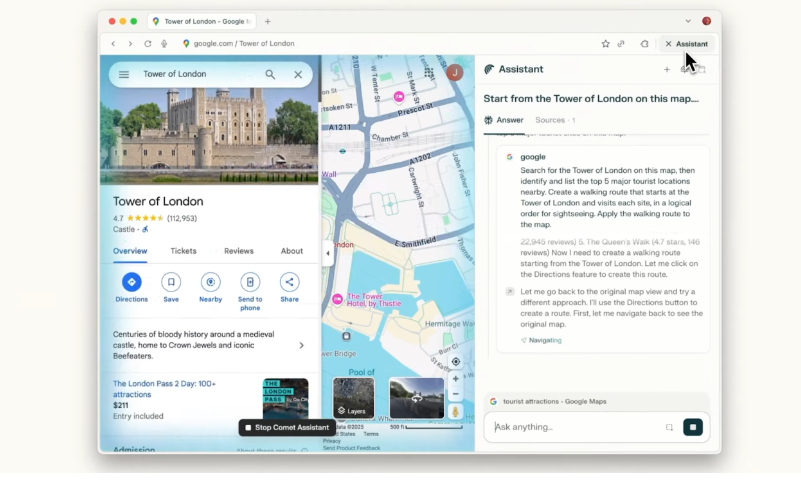Open the Sources tab in Assistant
This screenshot has width=801, height=482.
(x=555, y=120)
